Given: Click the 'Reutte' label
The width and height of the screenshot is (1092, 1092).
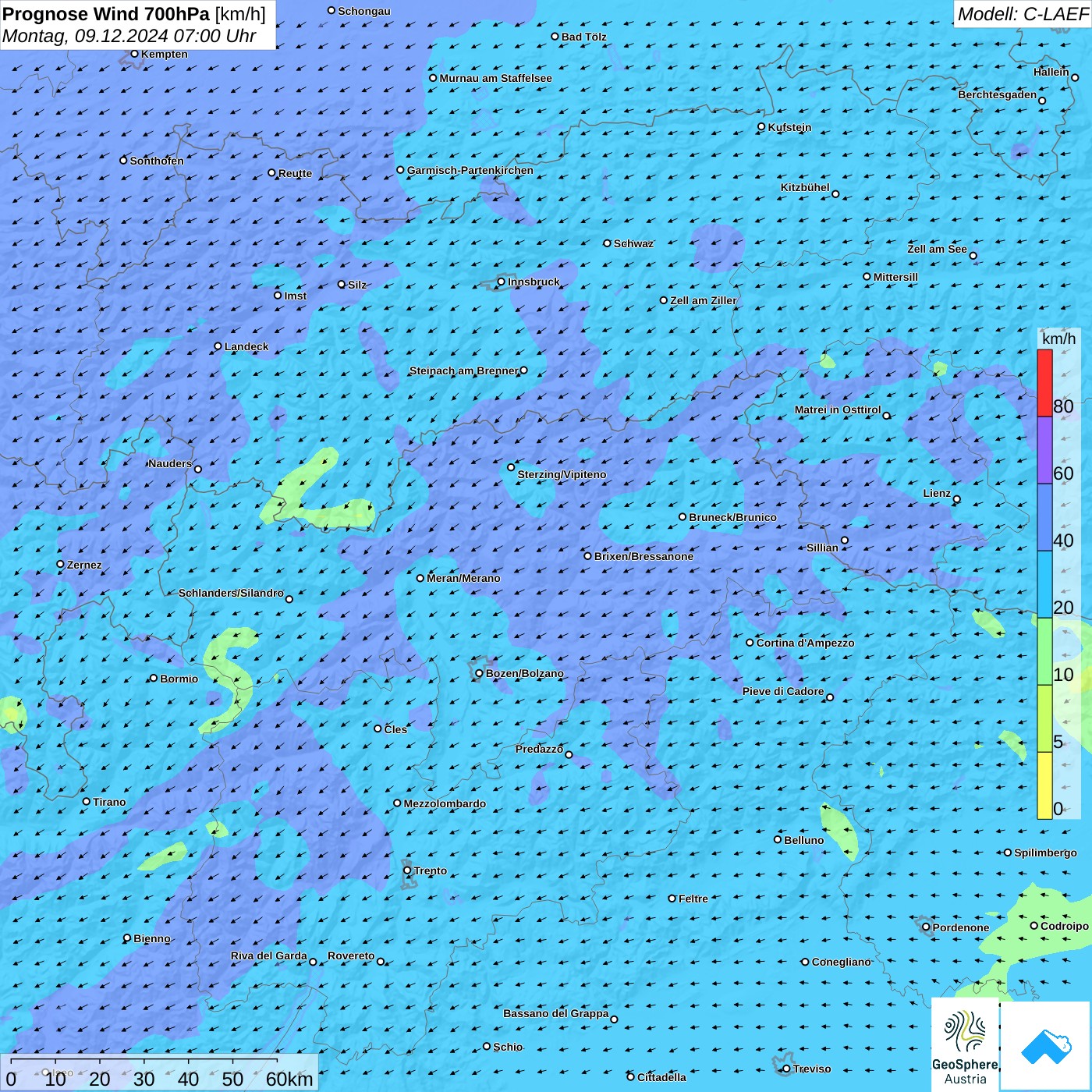Looking at the screenshot, I should pyautogui.click(x=296, y=173).
